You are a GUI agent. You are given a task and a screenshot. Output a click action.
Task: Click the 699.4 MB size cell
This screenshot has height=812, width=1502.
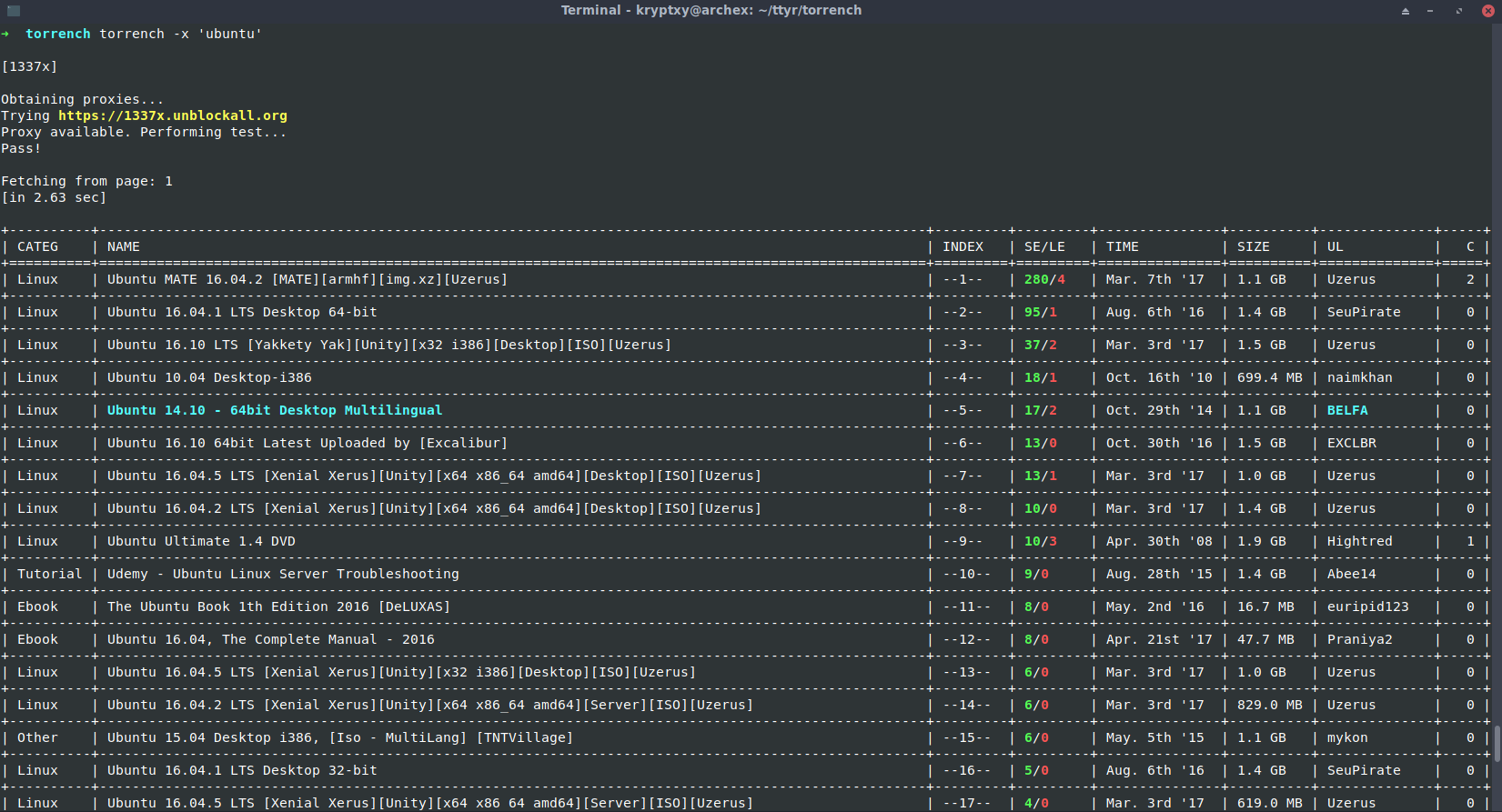point(1270,377)
